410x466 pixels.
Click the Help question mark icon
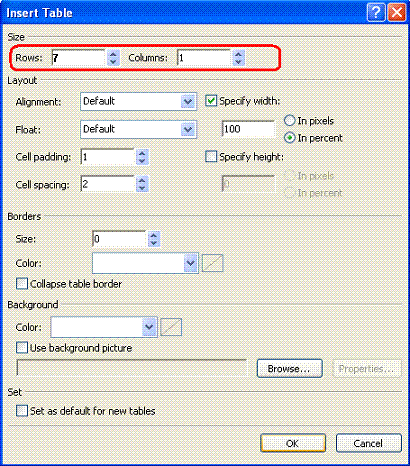375,13
